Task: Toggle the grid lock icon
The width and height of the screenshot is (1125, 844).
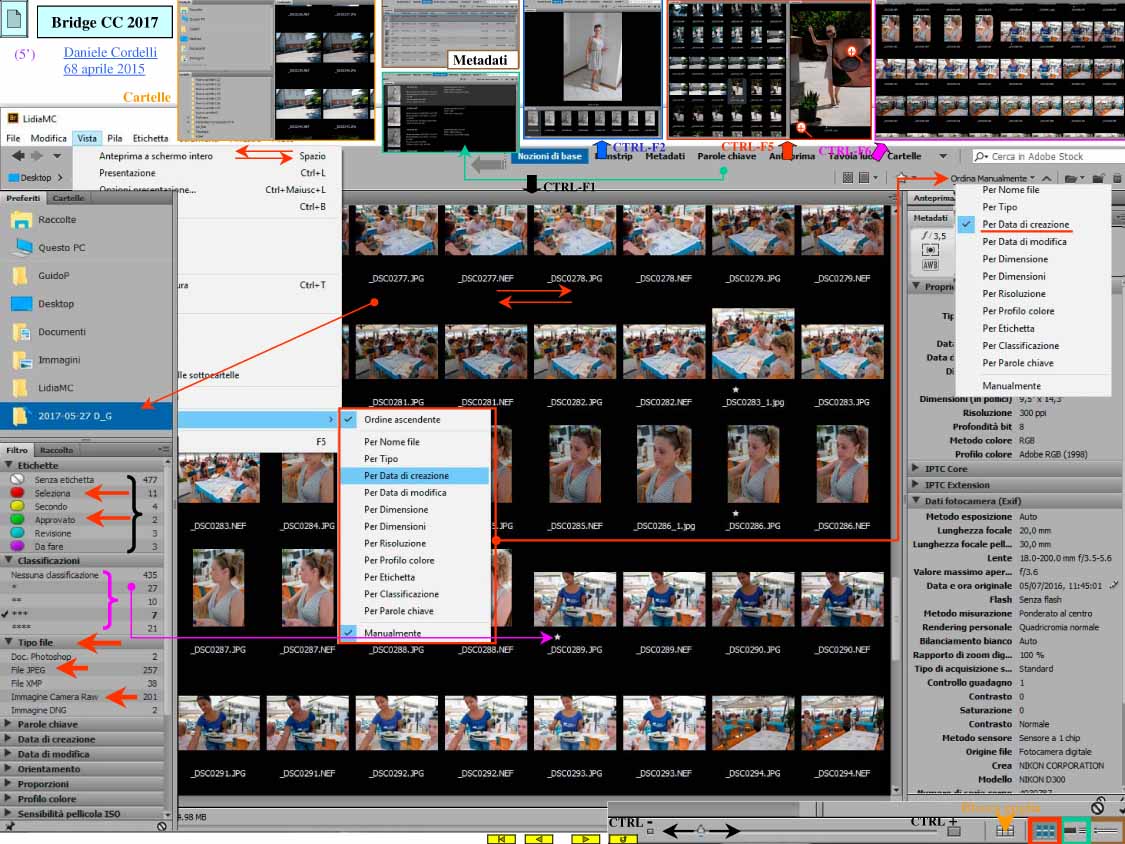Action: (x=1005, y=830)
